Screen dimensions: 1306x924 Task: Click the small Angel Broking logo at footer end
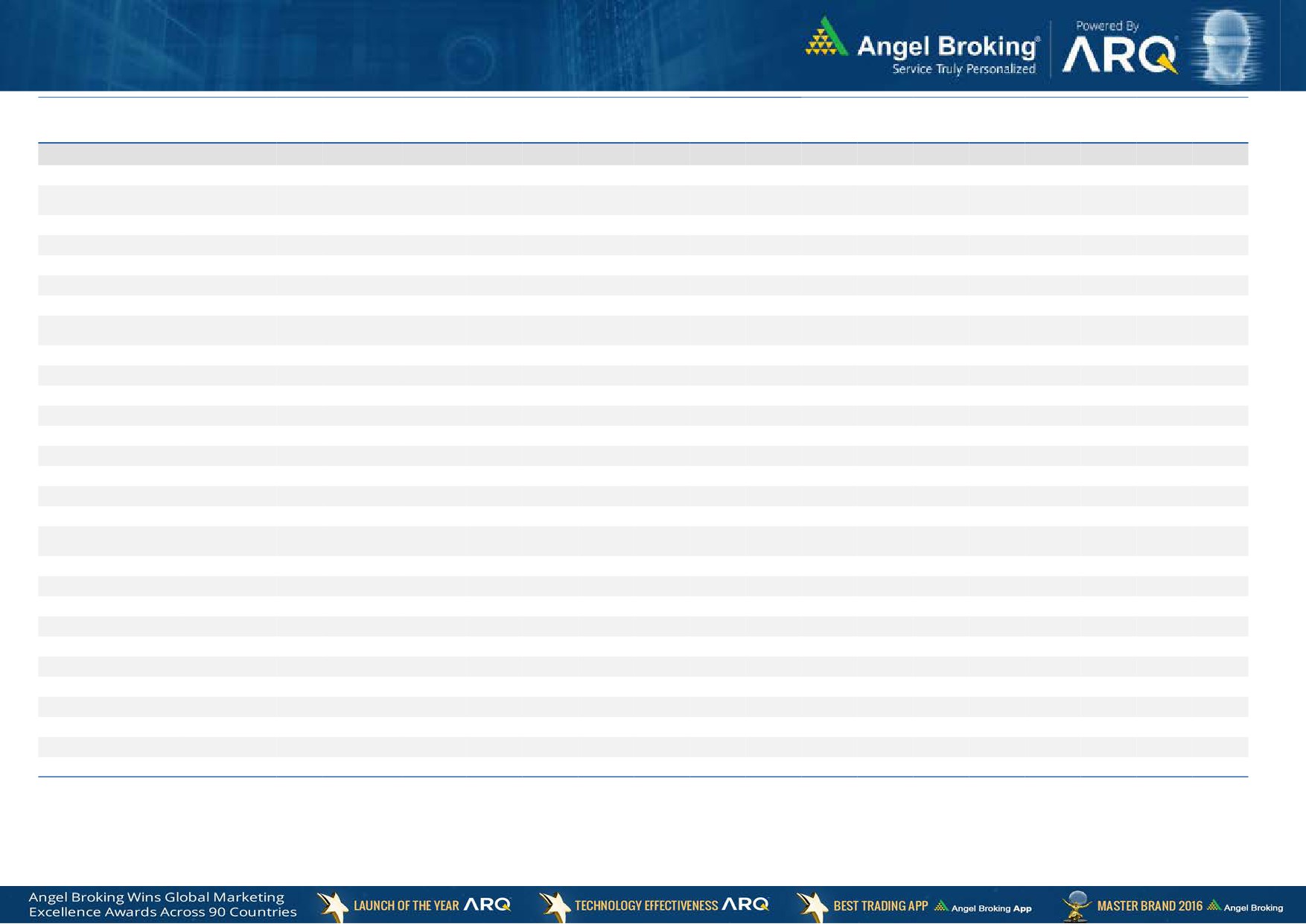tap(1245, 907)
